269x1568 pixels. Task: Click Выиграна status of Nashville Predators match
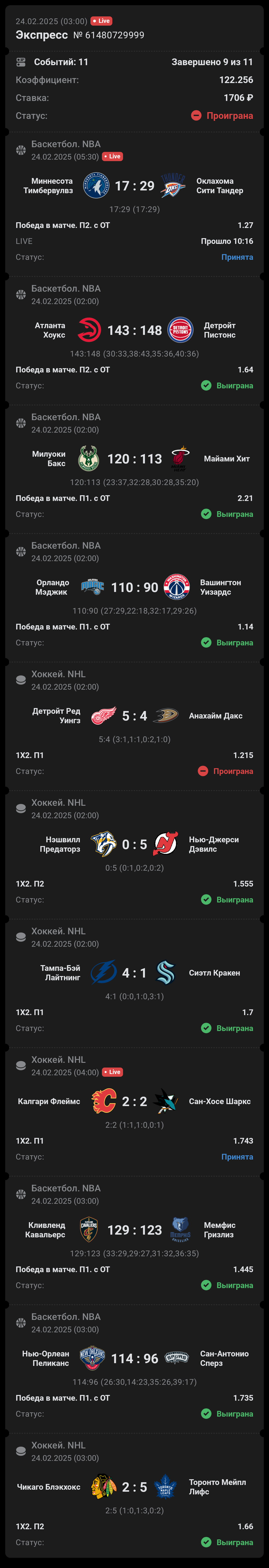pyautogui.click(x=227, y=900)
